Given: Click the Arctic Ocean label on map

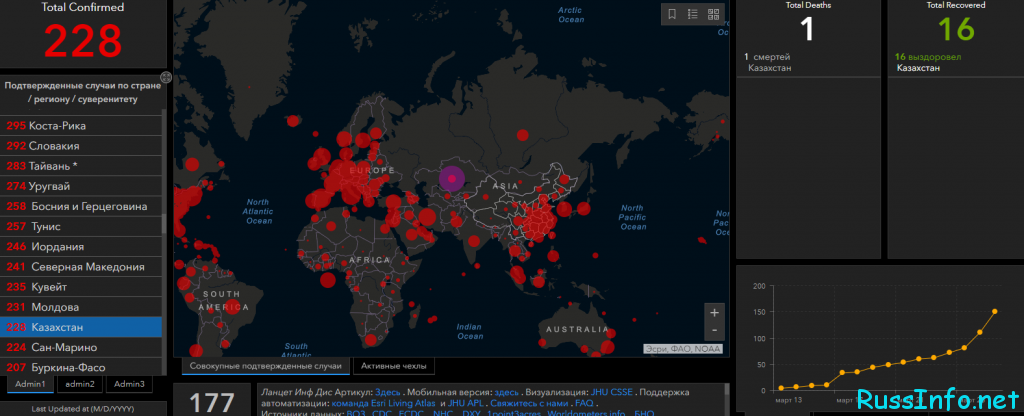Looking at the screenshot, I should point(571,14).
